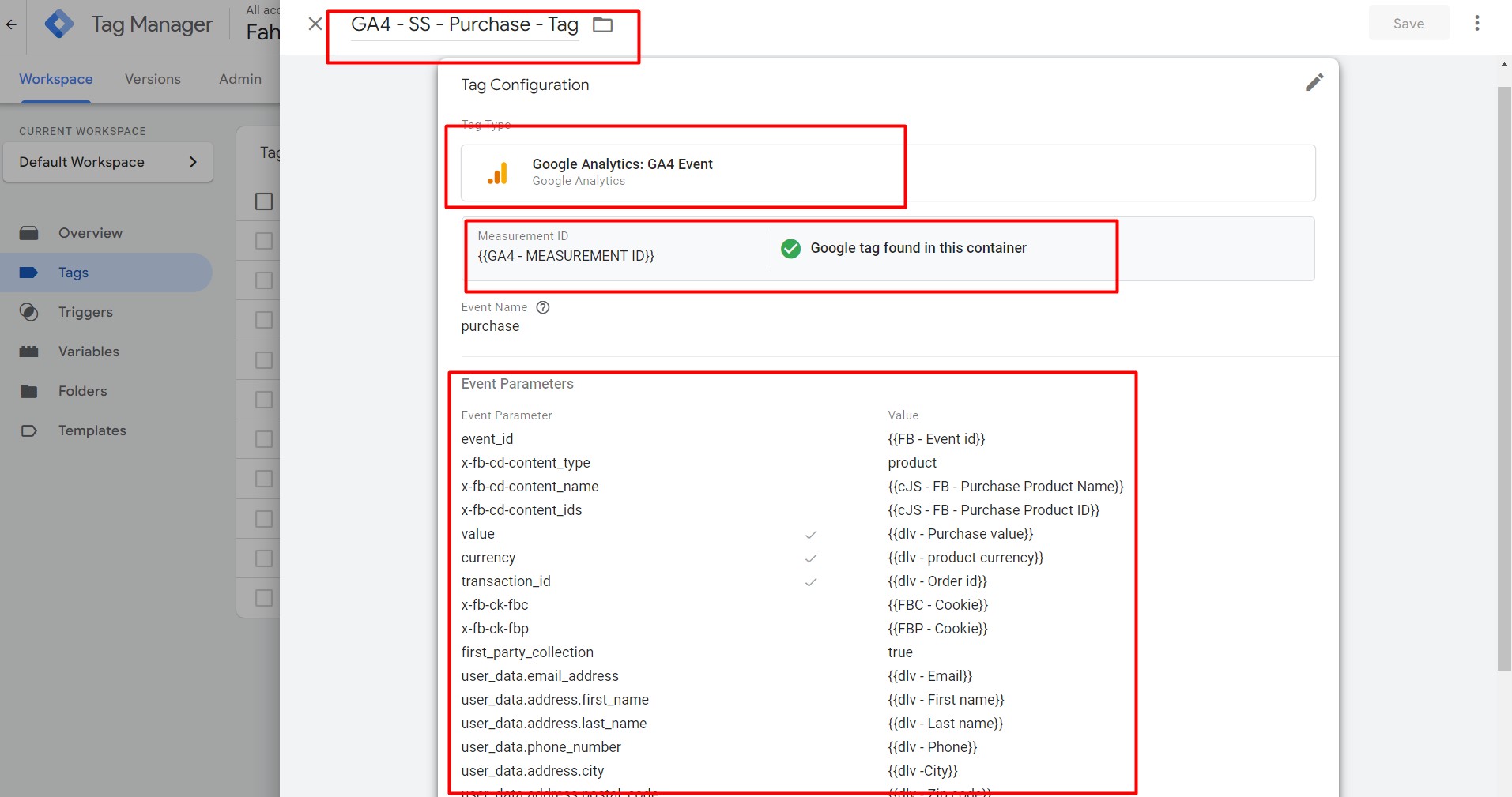Click the vertical scrollbar of editor panel
1512x797 pixels.
tap(1504, 379)
